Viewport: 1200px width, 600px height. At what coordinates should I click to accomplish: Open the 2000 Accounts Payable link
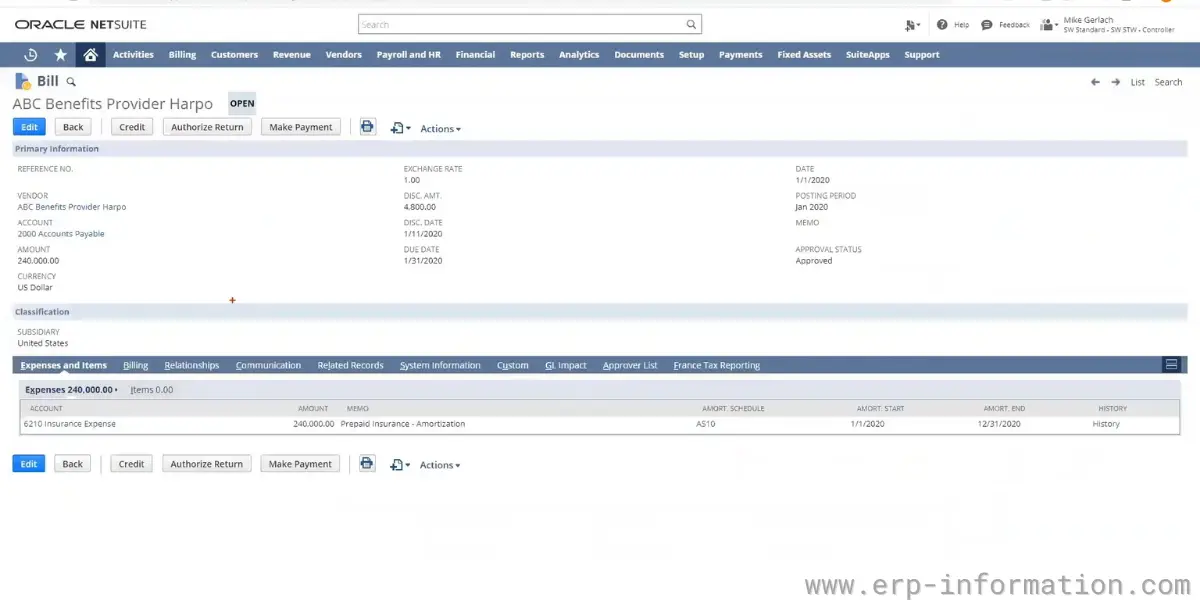pyautogui.click(x=61, y=234)
